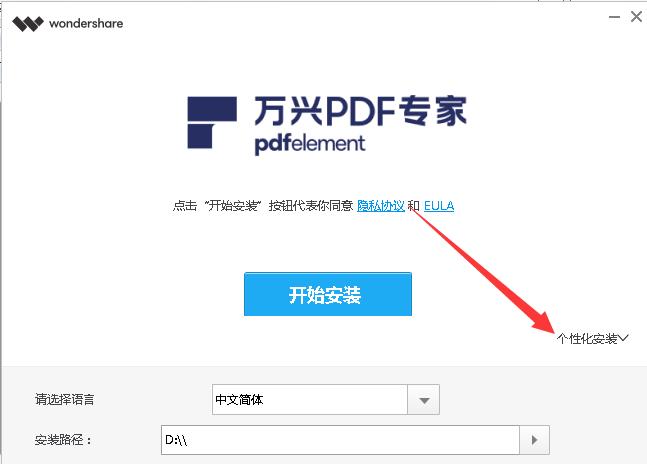Open the EULA link
Image resolution: width=647 pixels, height=464 pixels.
coord(439,205)
